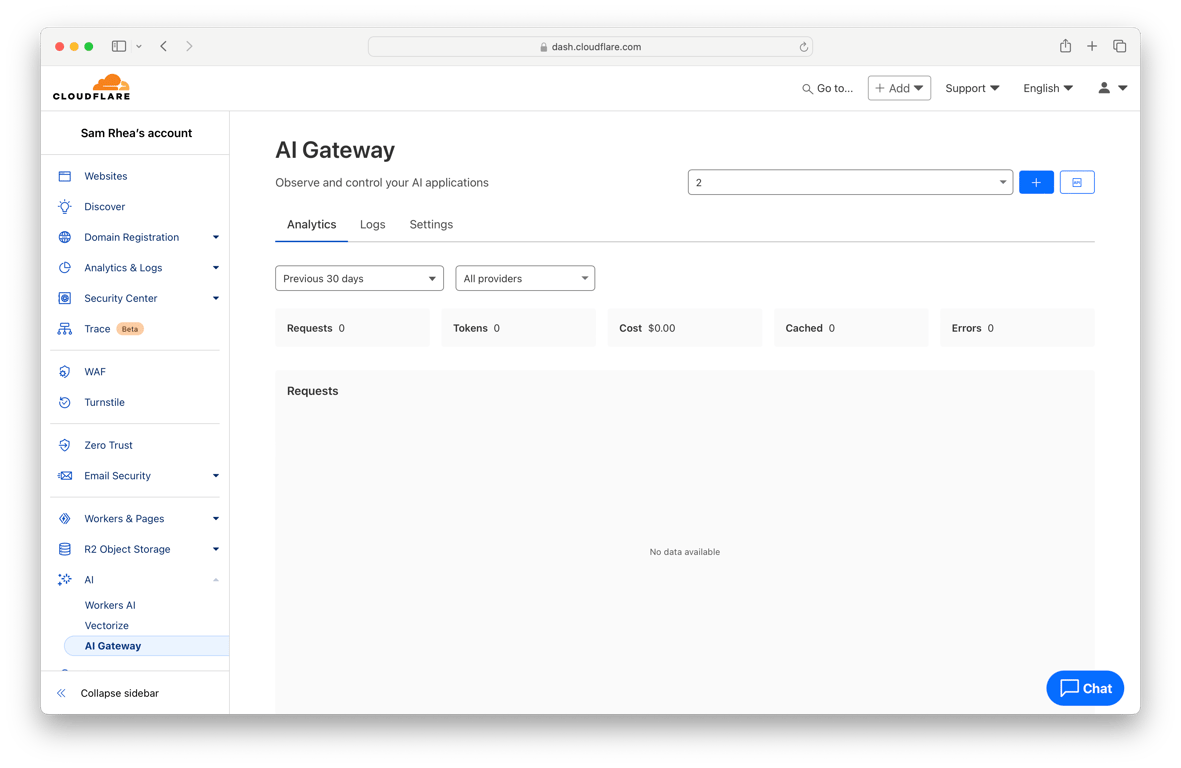Expand the Domain Registration menu

pyautogui.click(x=214, y=237)
